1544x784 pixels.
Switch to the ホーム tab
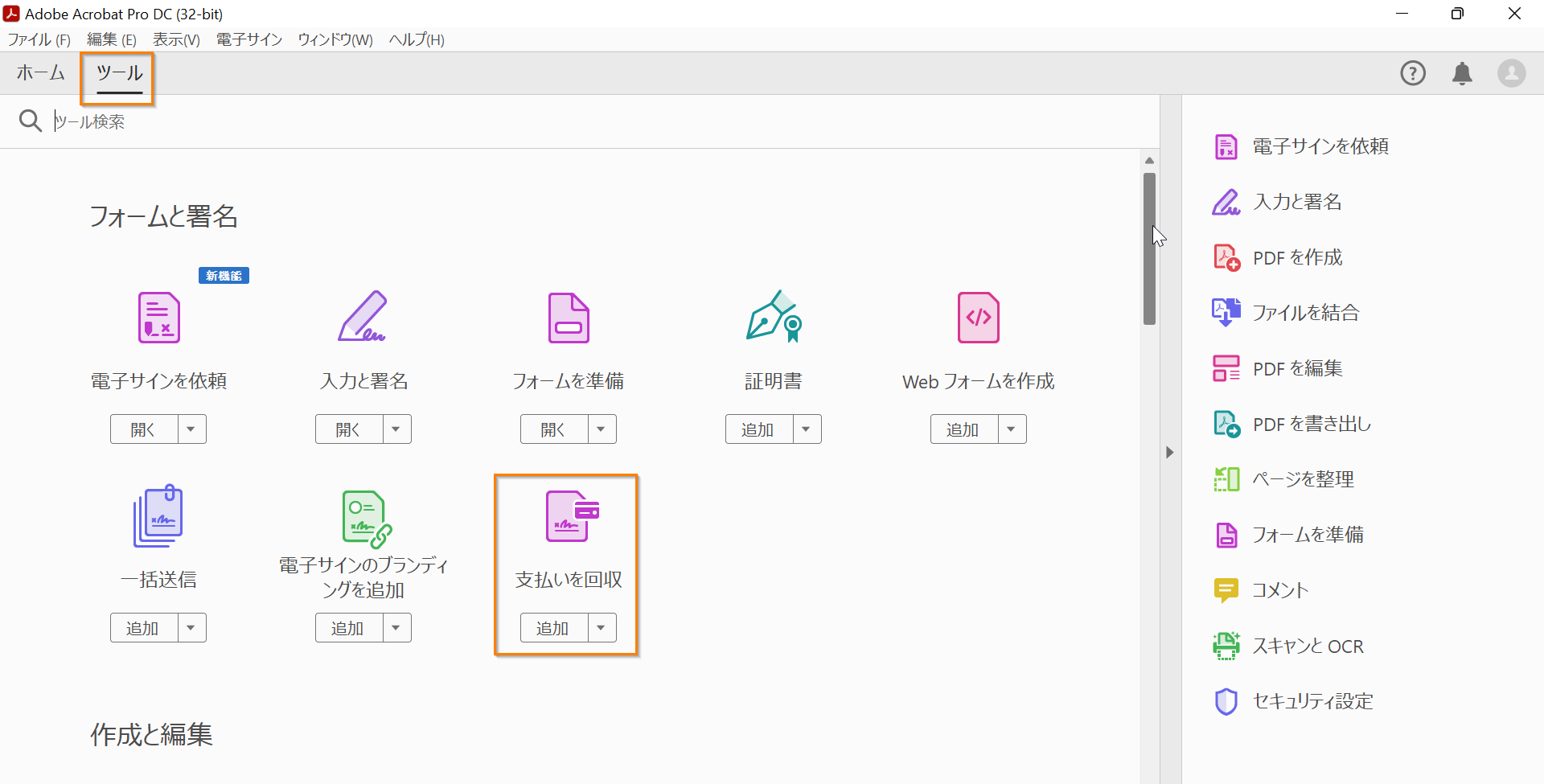pos(39,73)
